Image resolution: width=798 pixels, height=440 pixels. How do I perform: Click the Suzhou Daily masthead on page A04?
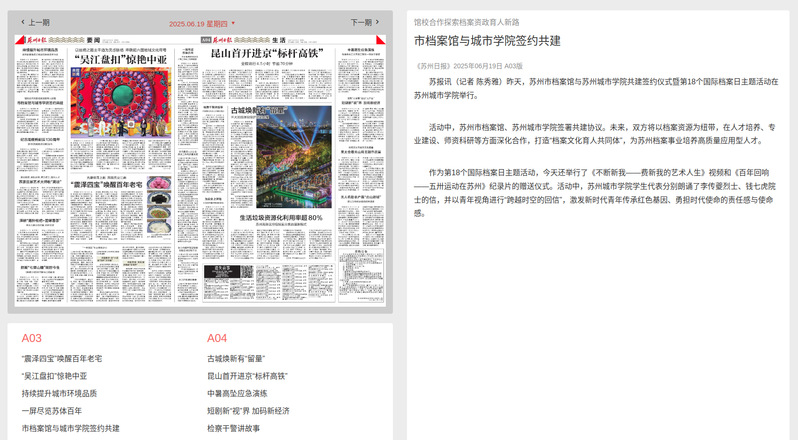[x=223, y=38]
